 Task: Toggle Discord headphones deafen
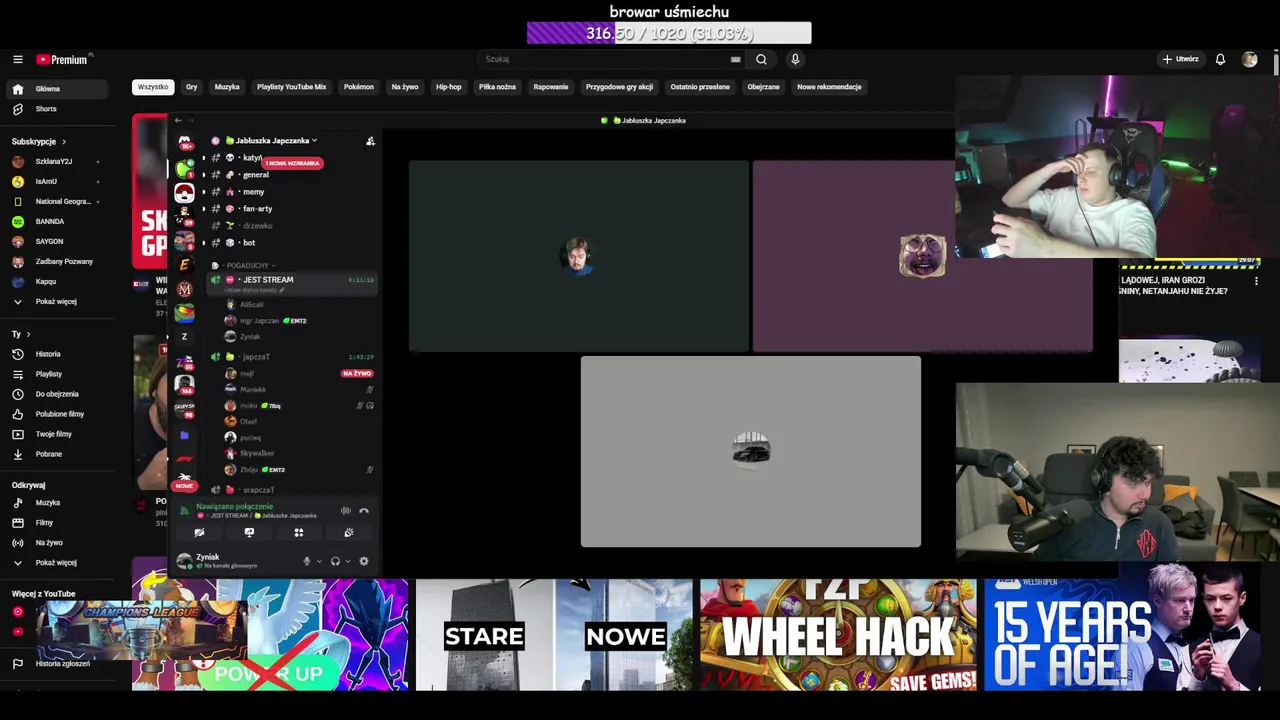coord(335,561)
